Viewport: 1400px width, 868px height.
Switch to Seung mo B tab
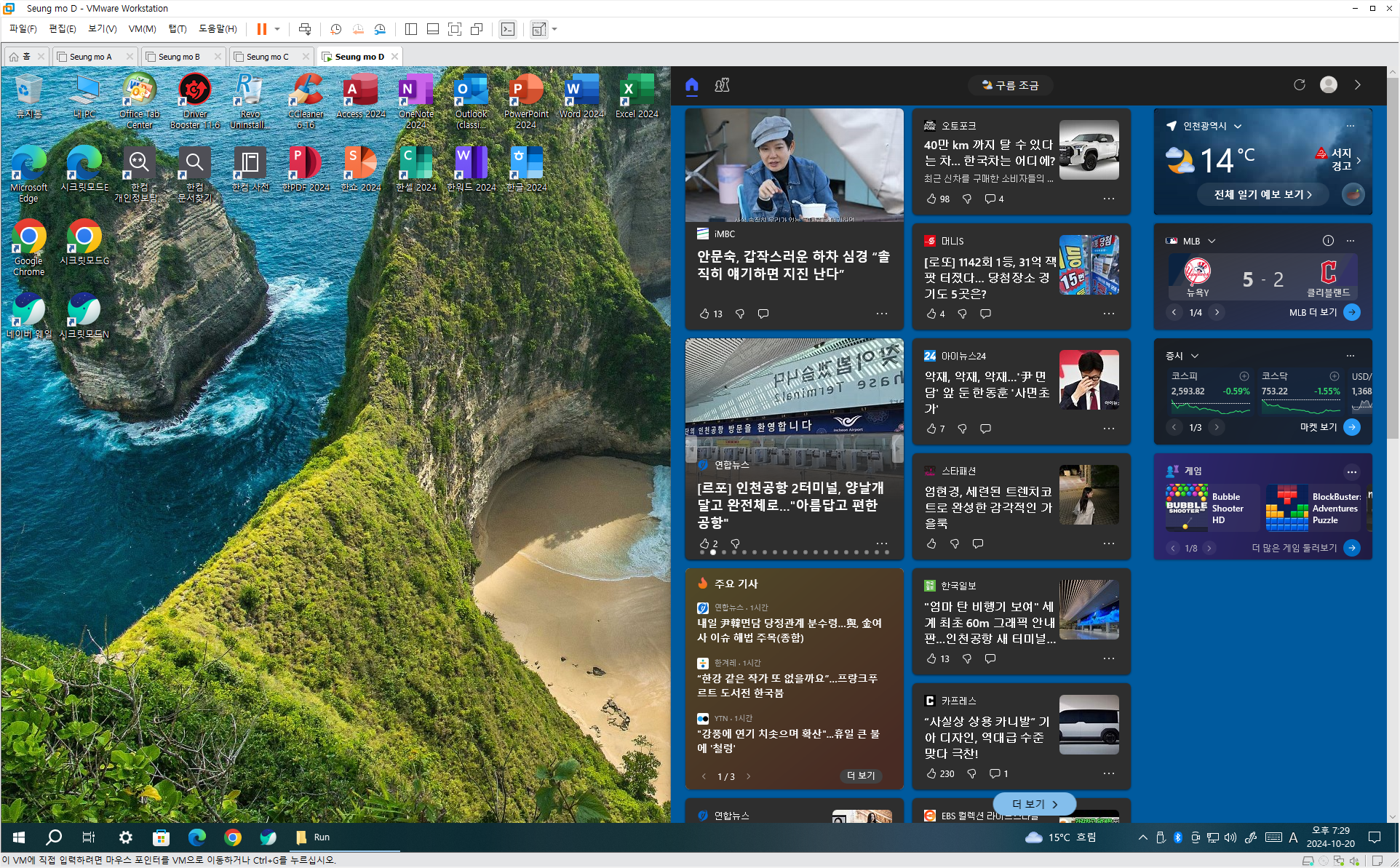tap(178, 57)
